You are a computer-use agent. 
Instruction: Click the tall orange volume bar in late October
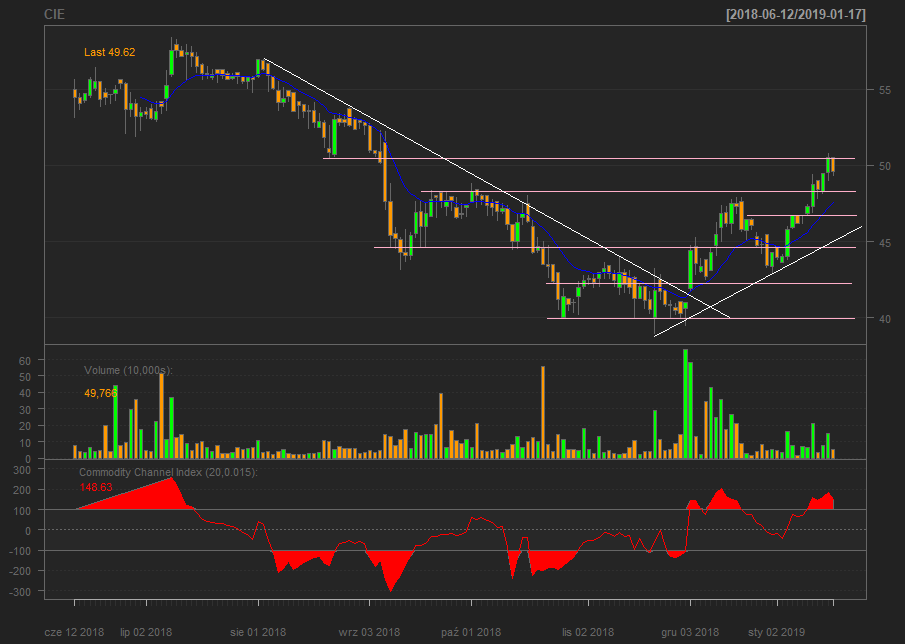(543, 413)
